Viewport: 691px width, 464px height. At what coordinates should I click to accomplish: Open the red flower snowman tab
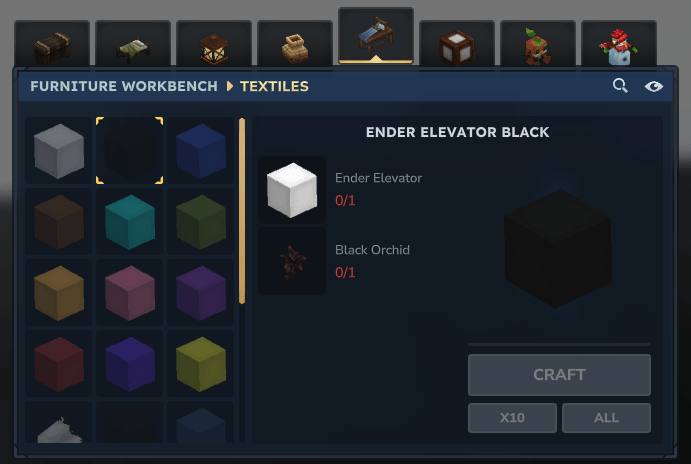619,44
